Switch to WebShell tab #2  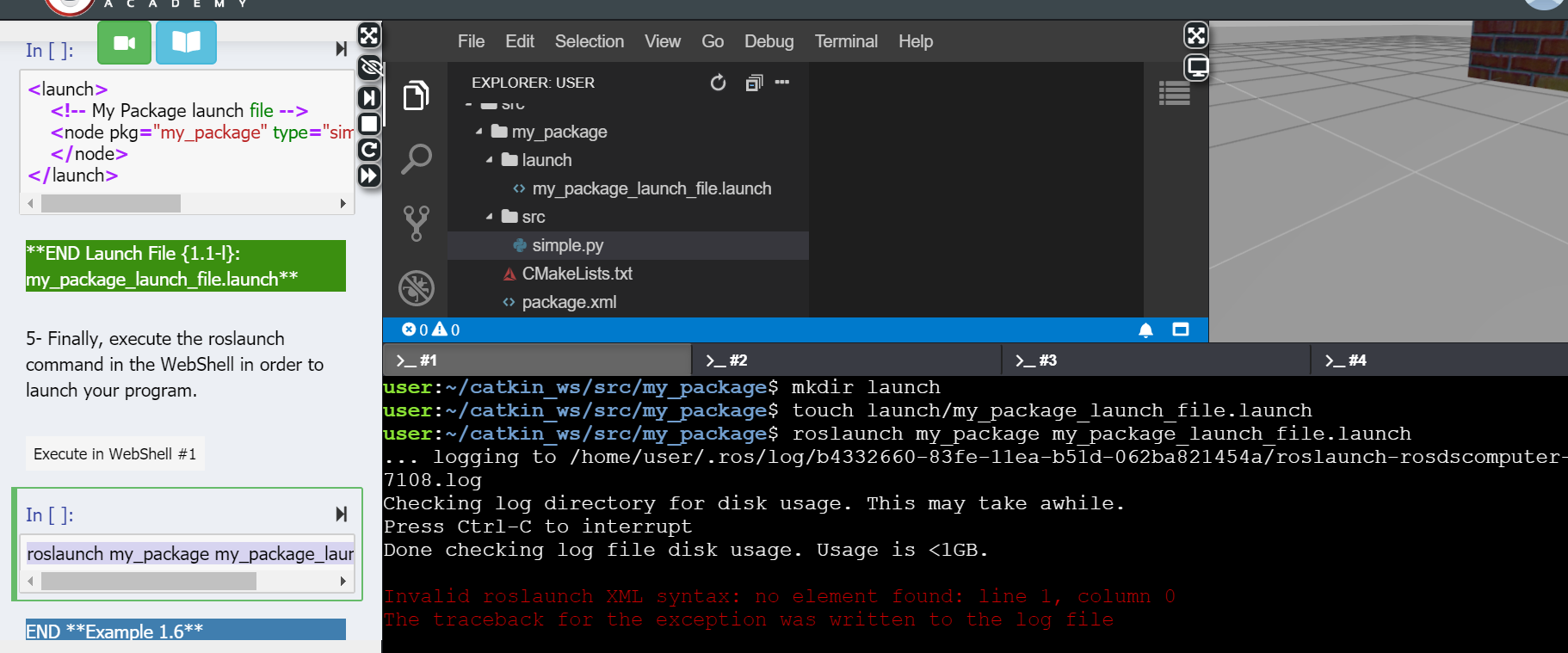tap(847, 360)
